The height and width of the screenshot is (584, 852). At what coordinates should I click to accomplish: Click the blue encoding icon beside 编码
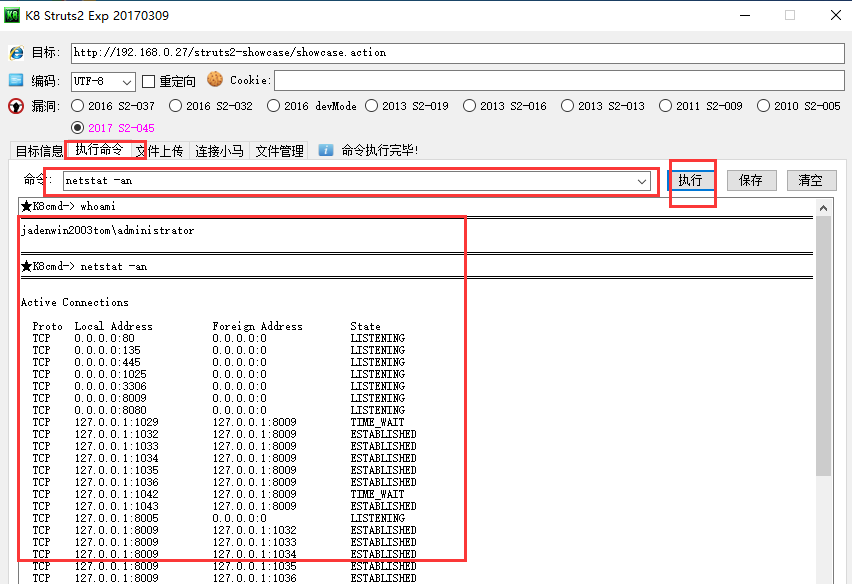click(x=16, y=80)
